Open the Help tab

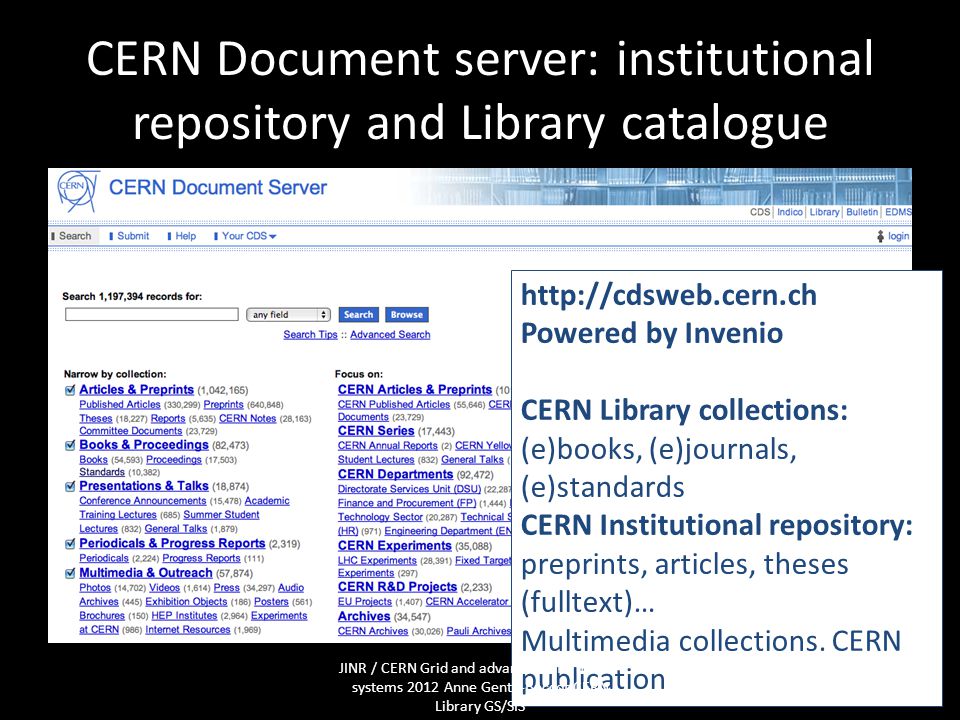(x=182, y=236)
